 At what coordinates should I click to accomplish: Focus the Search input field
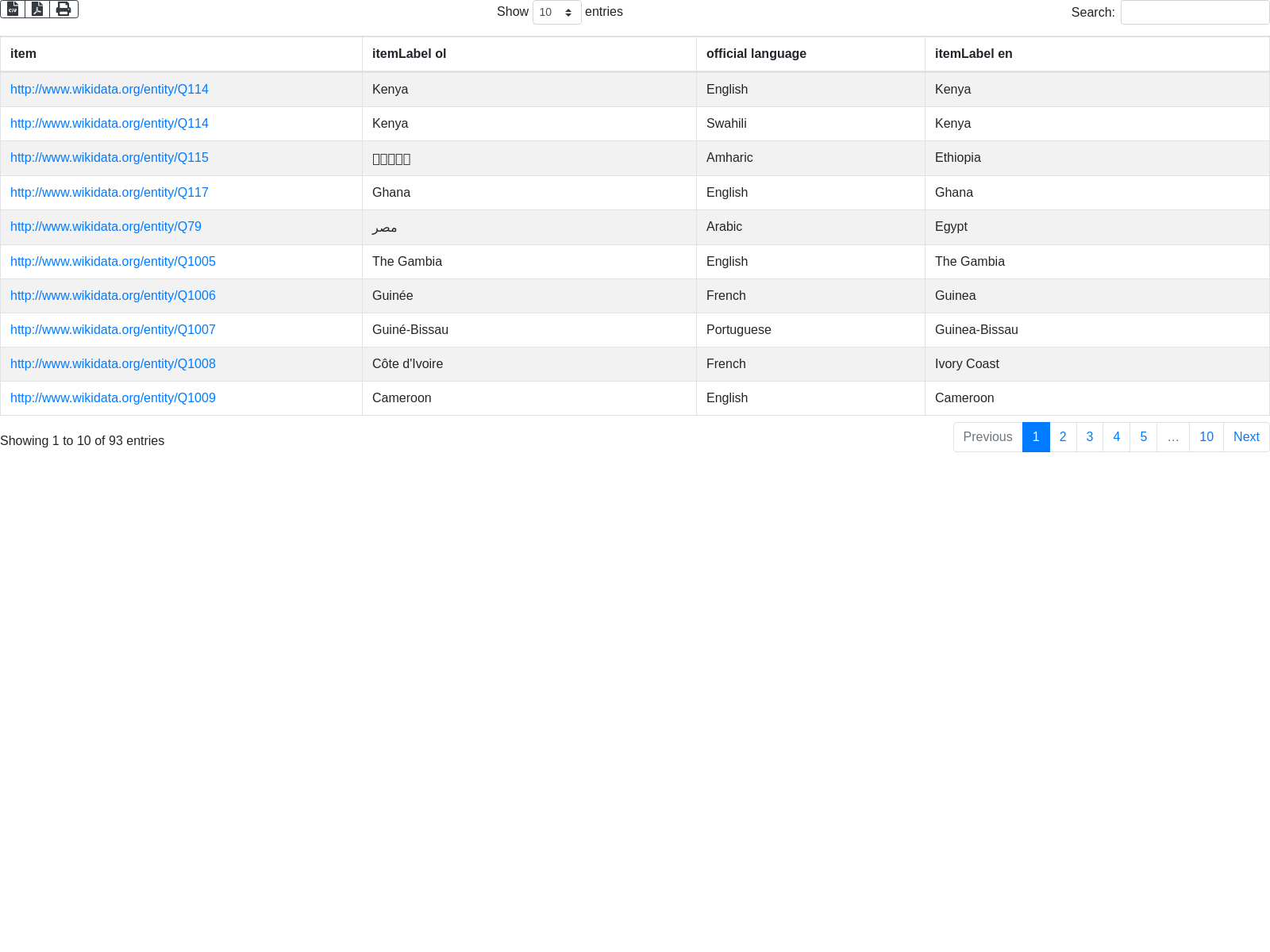point(1195,13)
